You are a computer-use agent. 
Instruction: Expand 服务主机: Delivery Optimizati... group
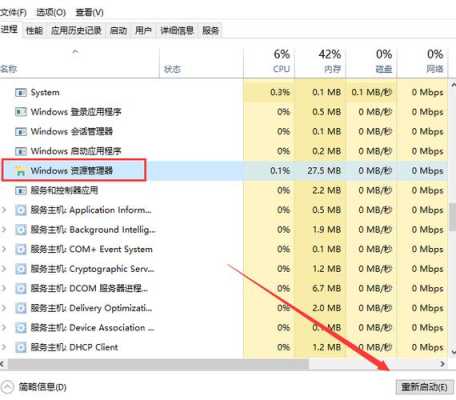coord(4,308)
